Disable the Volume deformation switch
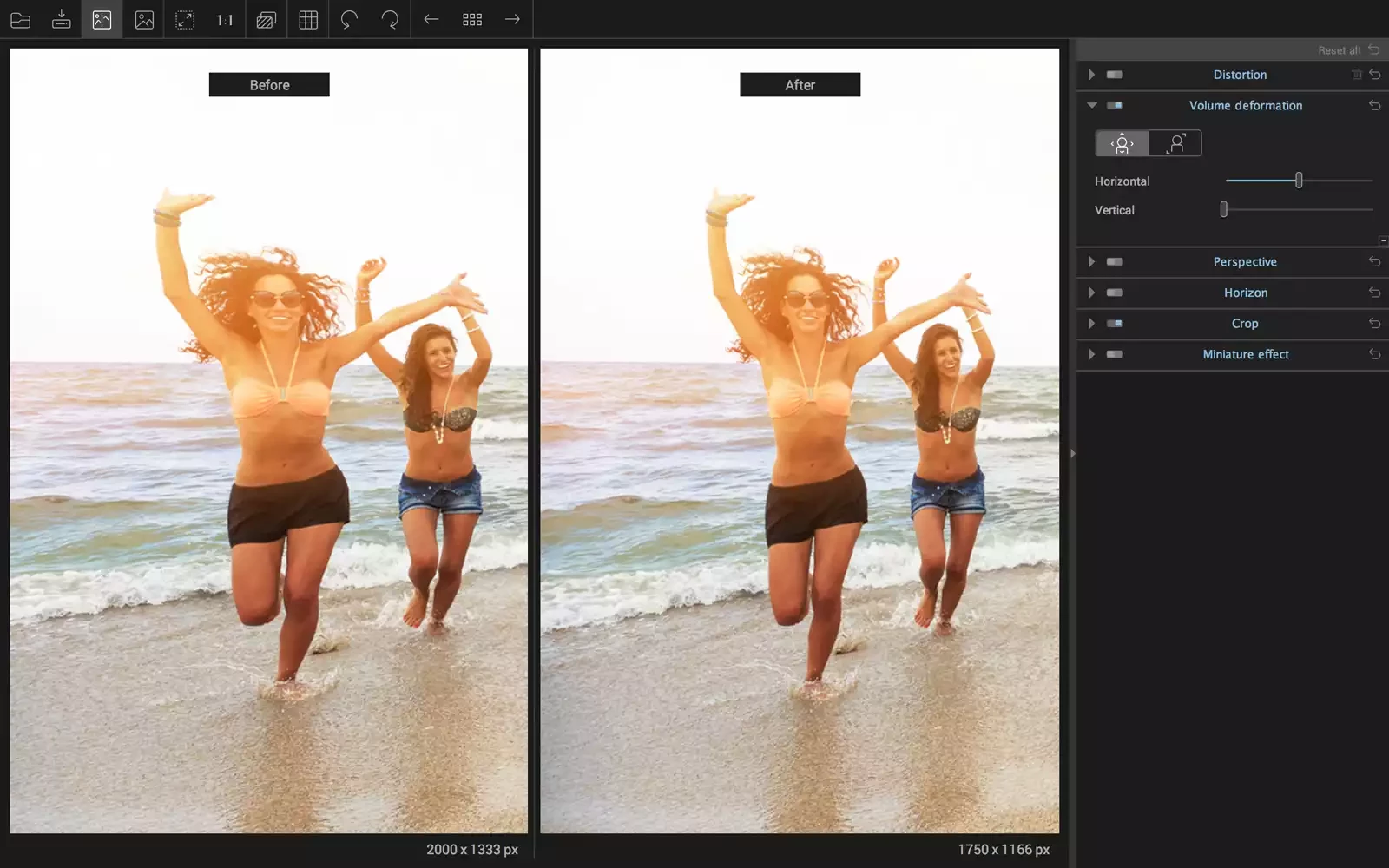Viewport: 1389px width, 868px height. click(1115, 106)
